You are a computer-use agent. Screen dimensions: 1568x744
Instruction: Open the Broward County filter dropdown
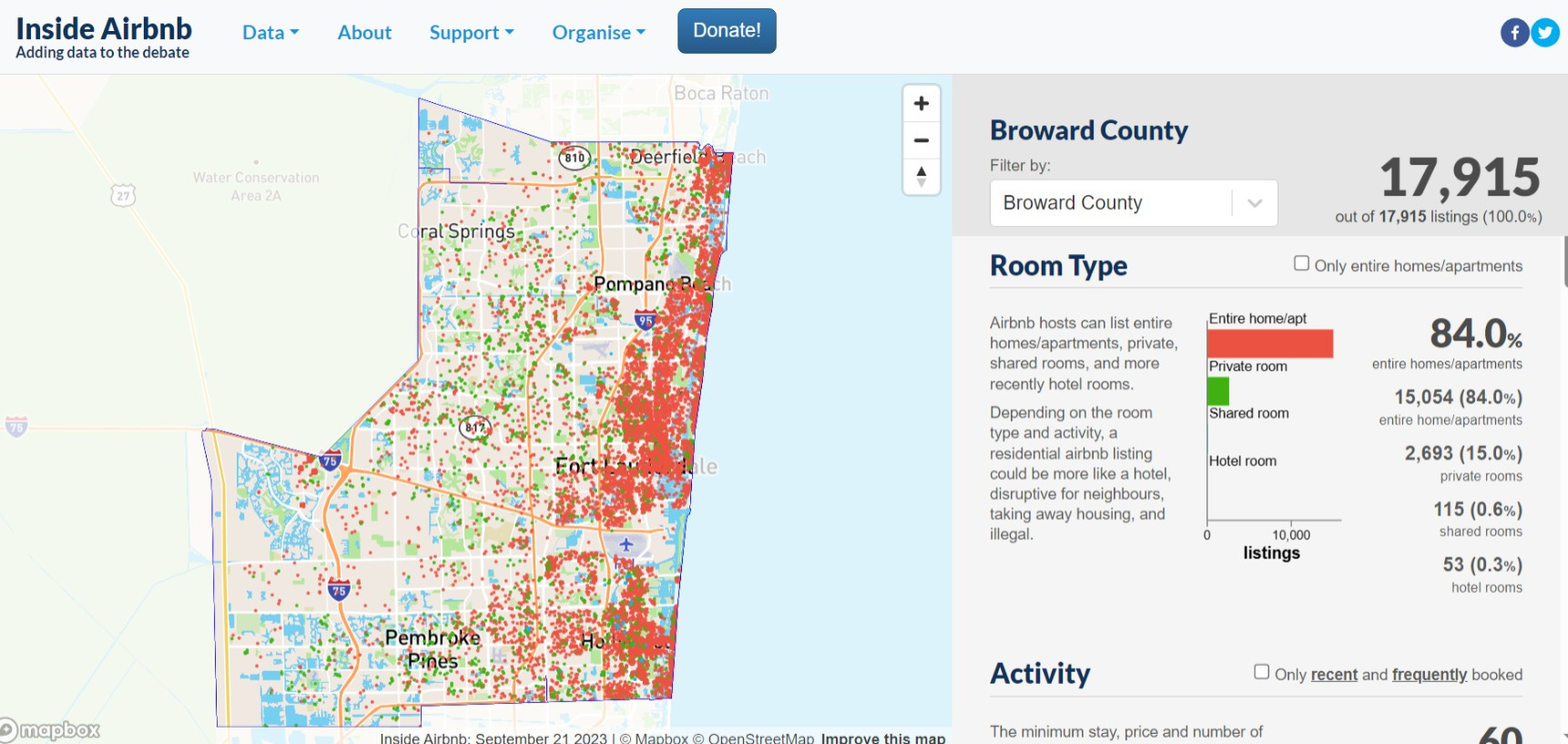pyautogui.click(x=1134, y=203)
